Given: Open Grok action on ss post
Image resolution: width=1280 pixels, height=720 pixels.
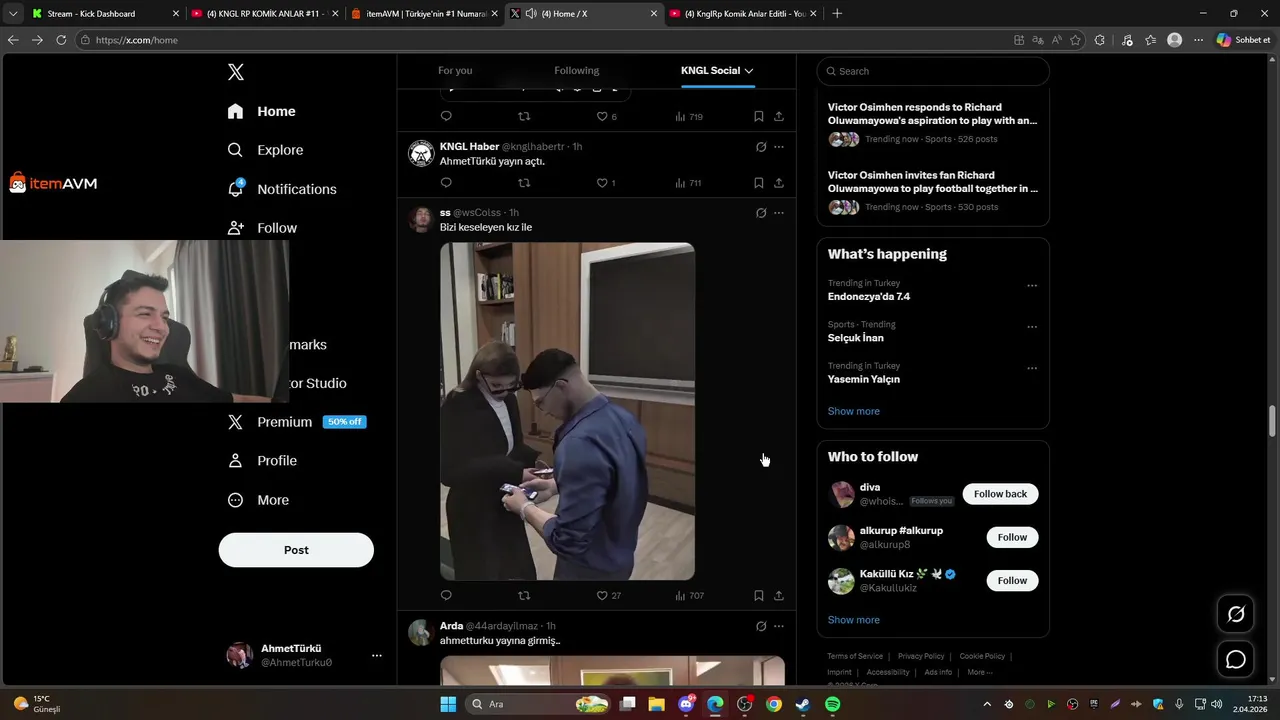Looking at the screenshot, I should (761, 213).
